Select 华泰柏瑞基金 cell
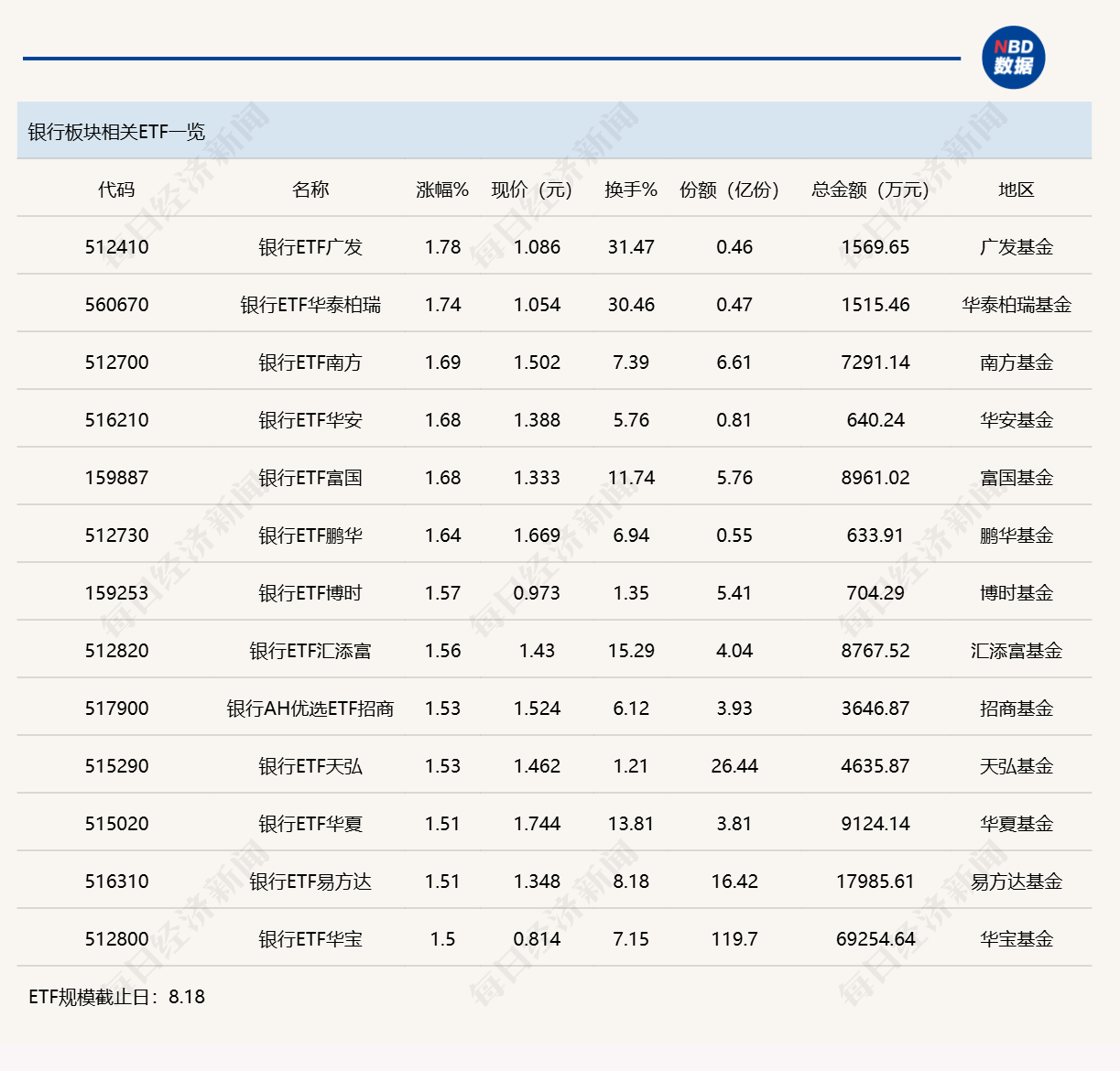Viewport: 1120px width, 1071px height. [x=1017, y=305]
